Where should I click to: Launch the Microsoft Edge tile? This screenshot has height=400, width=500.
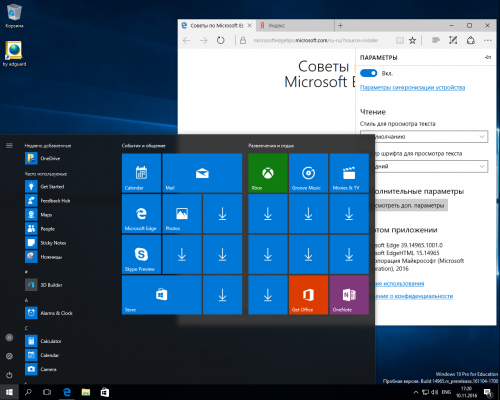coord(141,214)
